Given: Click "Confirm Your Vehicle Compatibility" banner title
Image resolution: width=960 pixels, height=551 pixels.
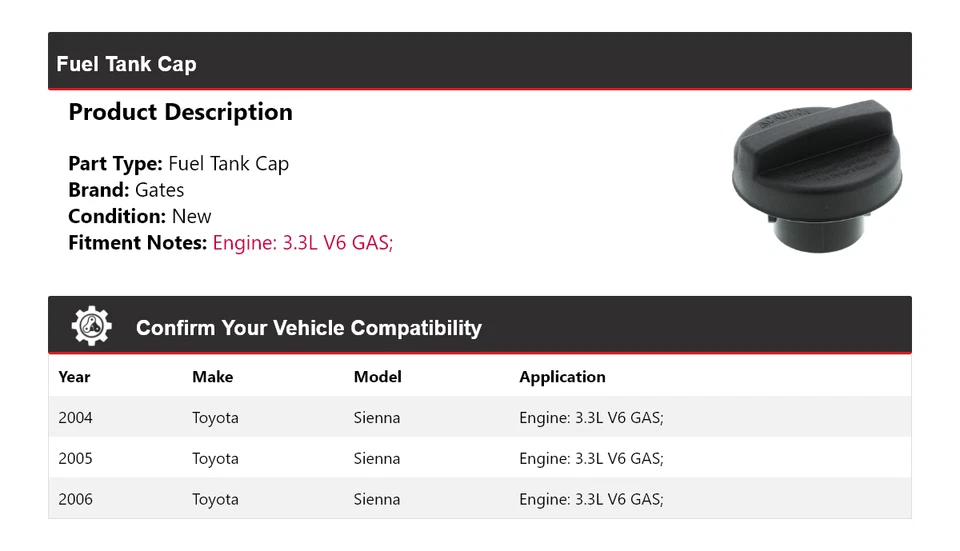Looking at the screenshot, I should [x=308, y=328].
